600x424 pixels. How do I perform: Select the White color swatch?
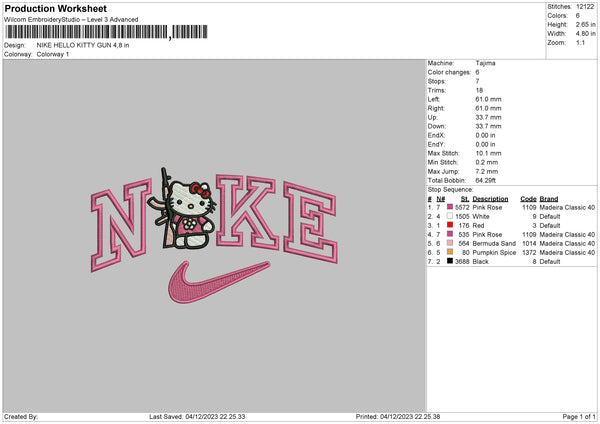click(x=450, y=216)
